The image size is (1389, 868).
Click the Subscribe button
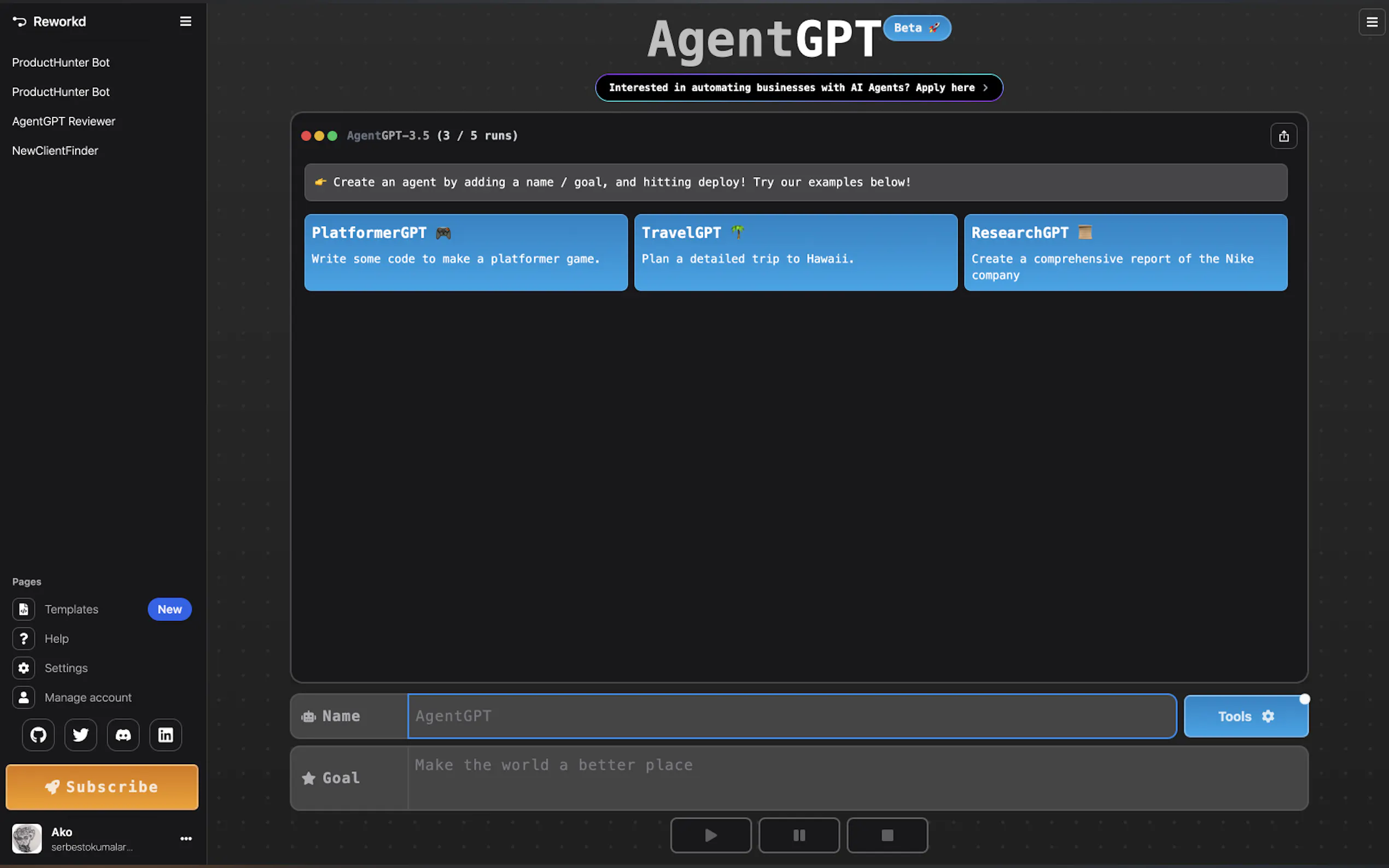click(102, 787)
